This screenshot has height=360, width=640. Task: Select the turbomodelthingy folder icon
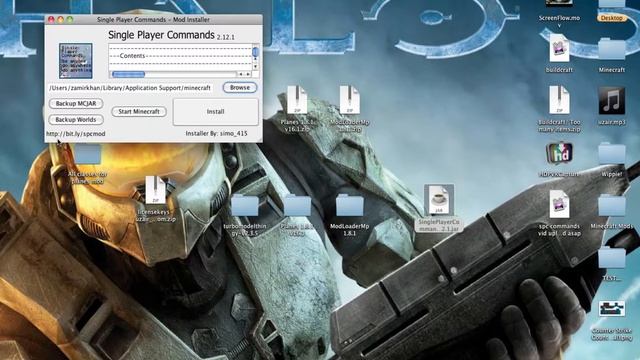244,205
